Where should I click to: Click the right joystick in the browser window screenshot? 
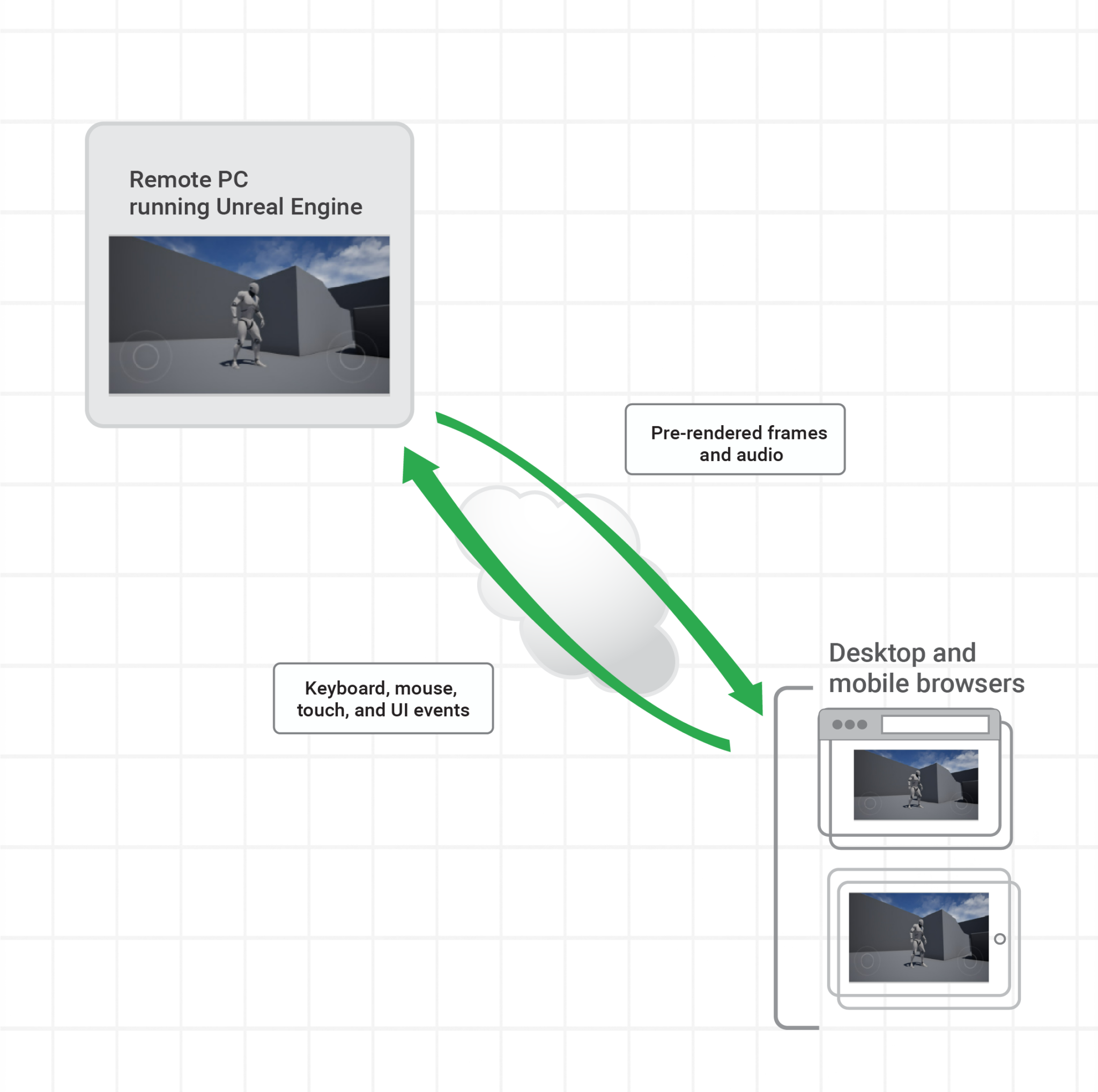click(962, 804)
